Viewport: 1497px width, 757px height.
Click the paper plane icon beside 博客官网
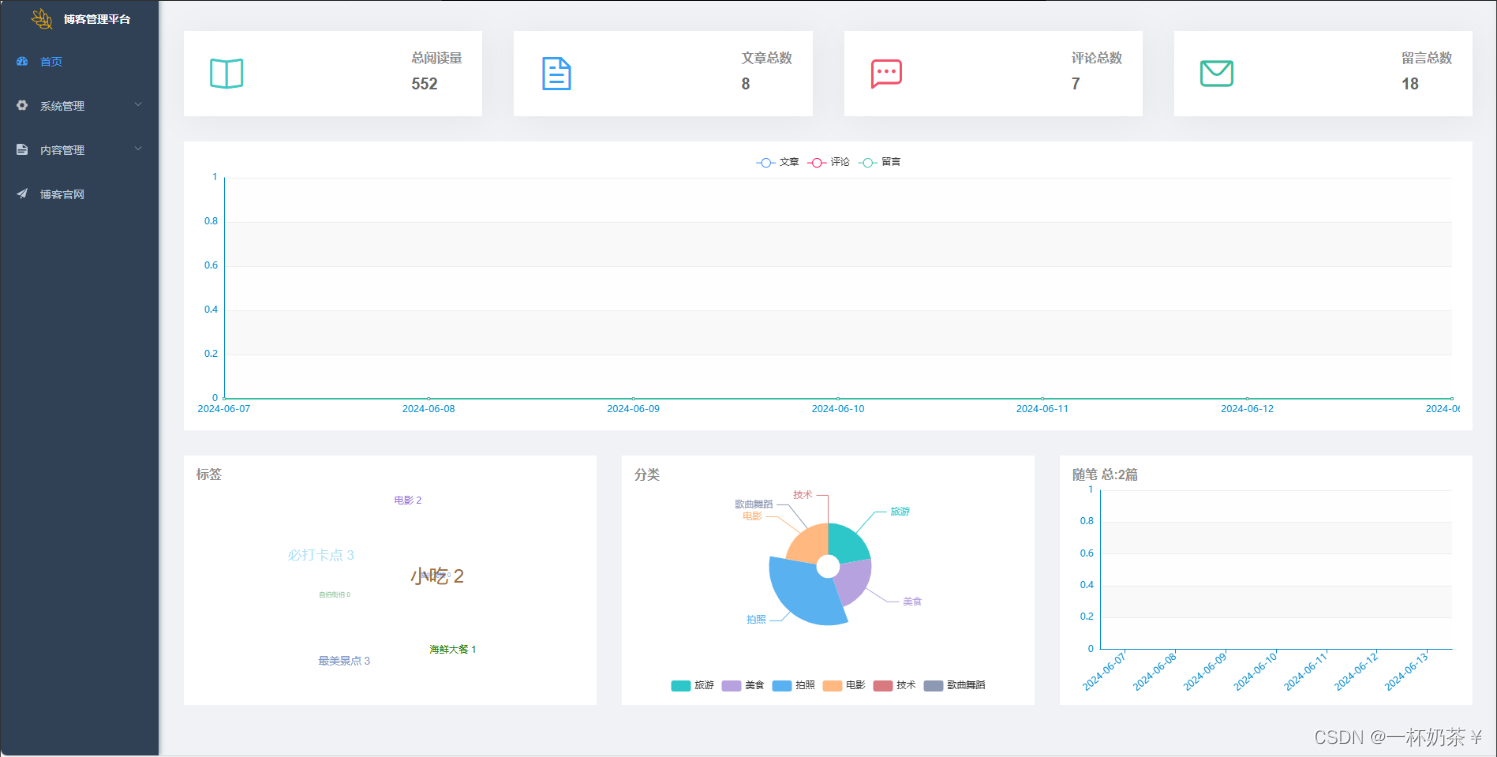(22, 194)
